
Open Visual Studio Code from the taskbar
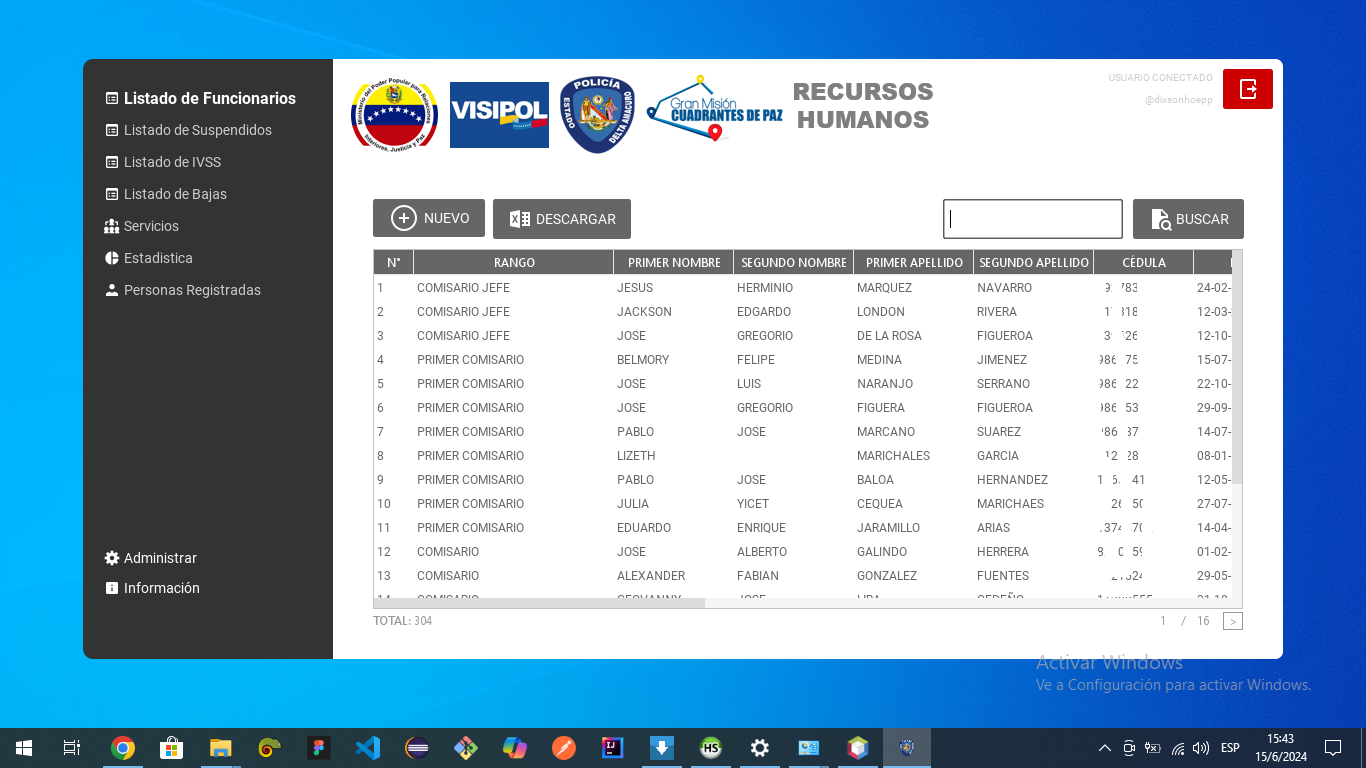[367, 747]
